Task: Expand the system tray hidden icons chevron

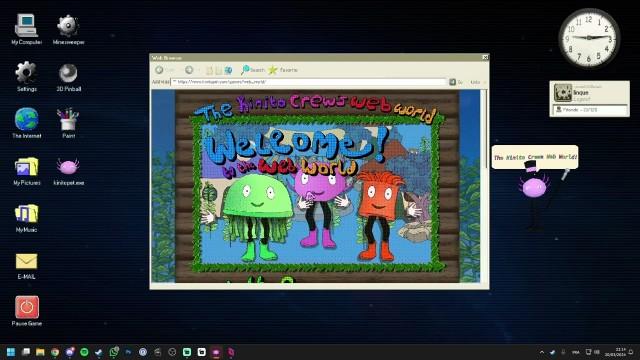Action: [542, 352]
